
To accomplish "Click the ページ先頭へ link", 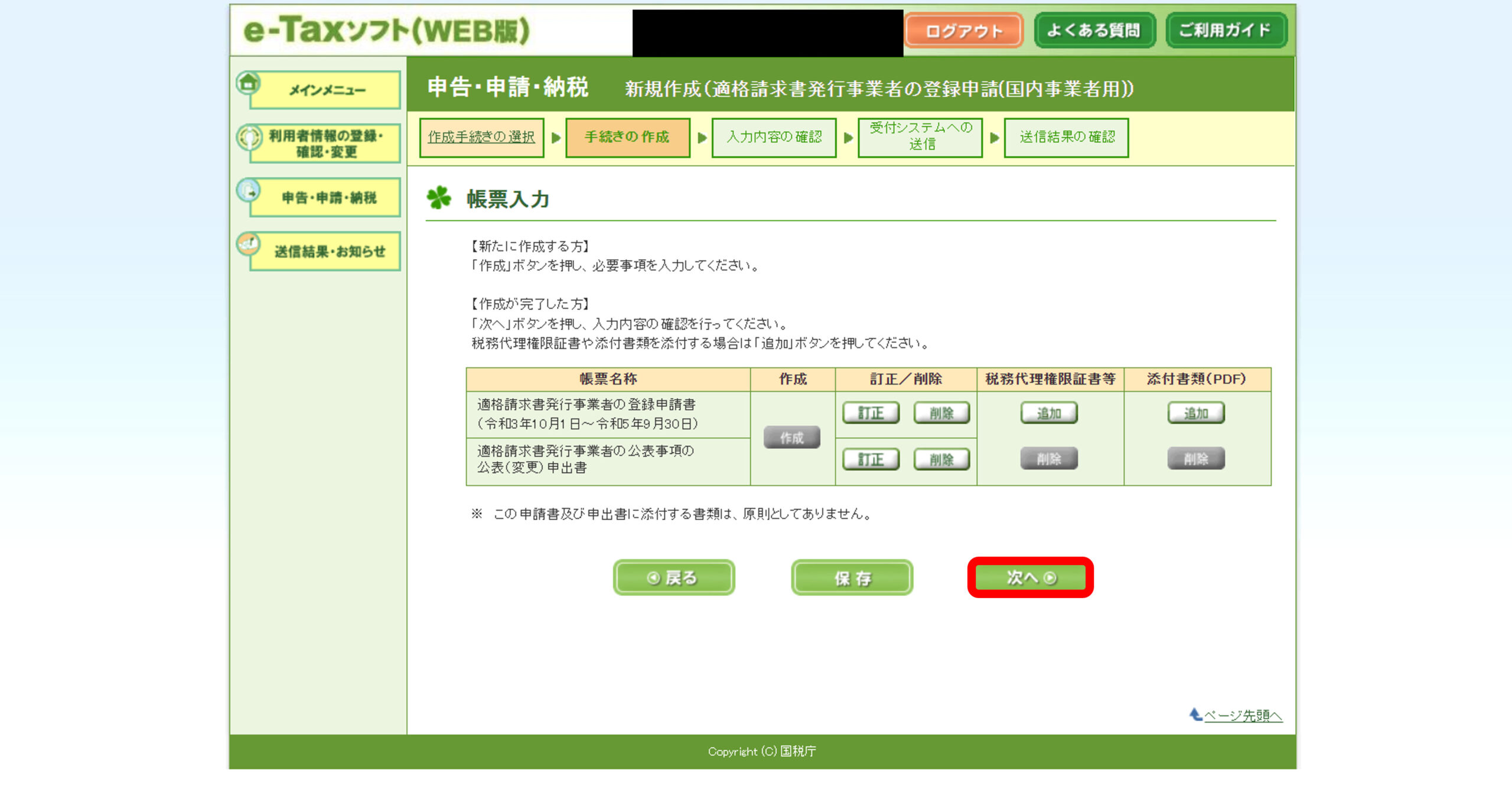I will tap(1243, 716).
